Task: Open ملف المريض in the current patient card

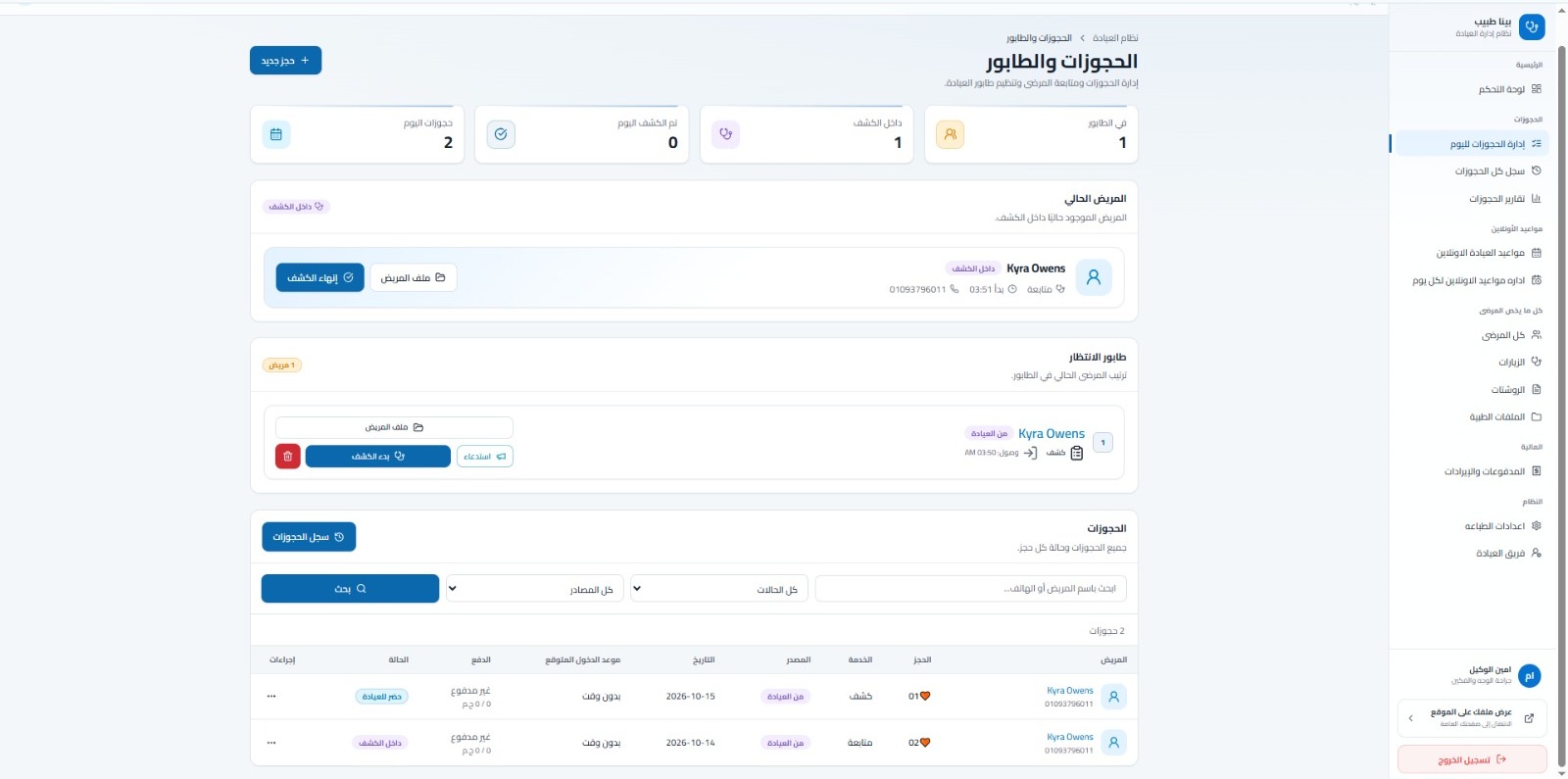Action: [x=413, y=278]
